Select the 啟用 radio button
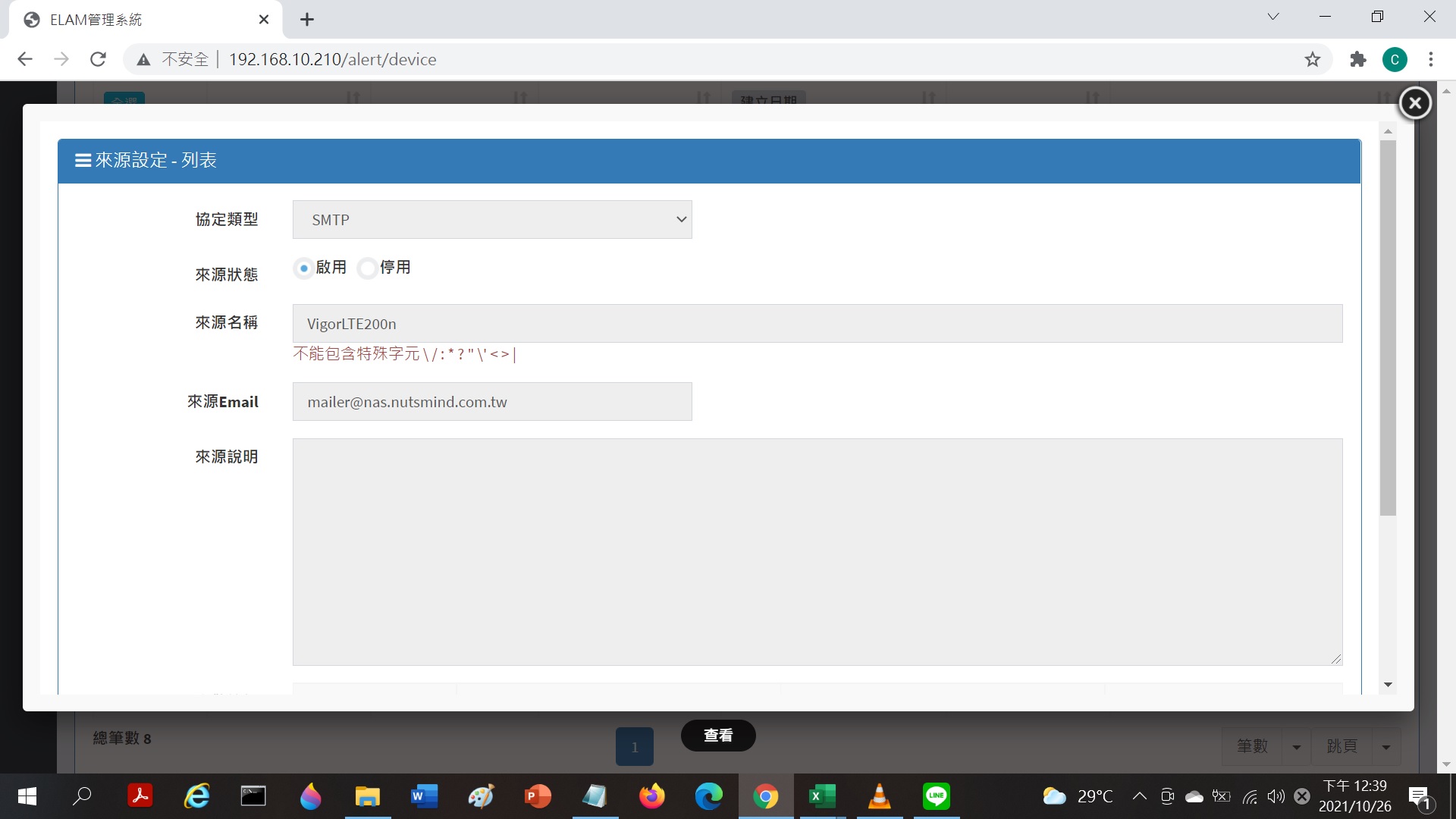 pos(304,268)
